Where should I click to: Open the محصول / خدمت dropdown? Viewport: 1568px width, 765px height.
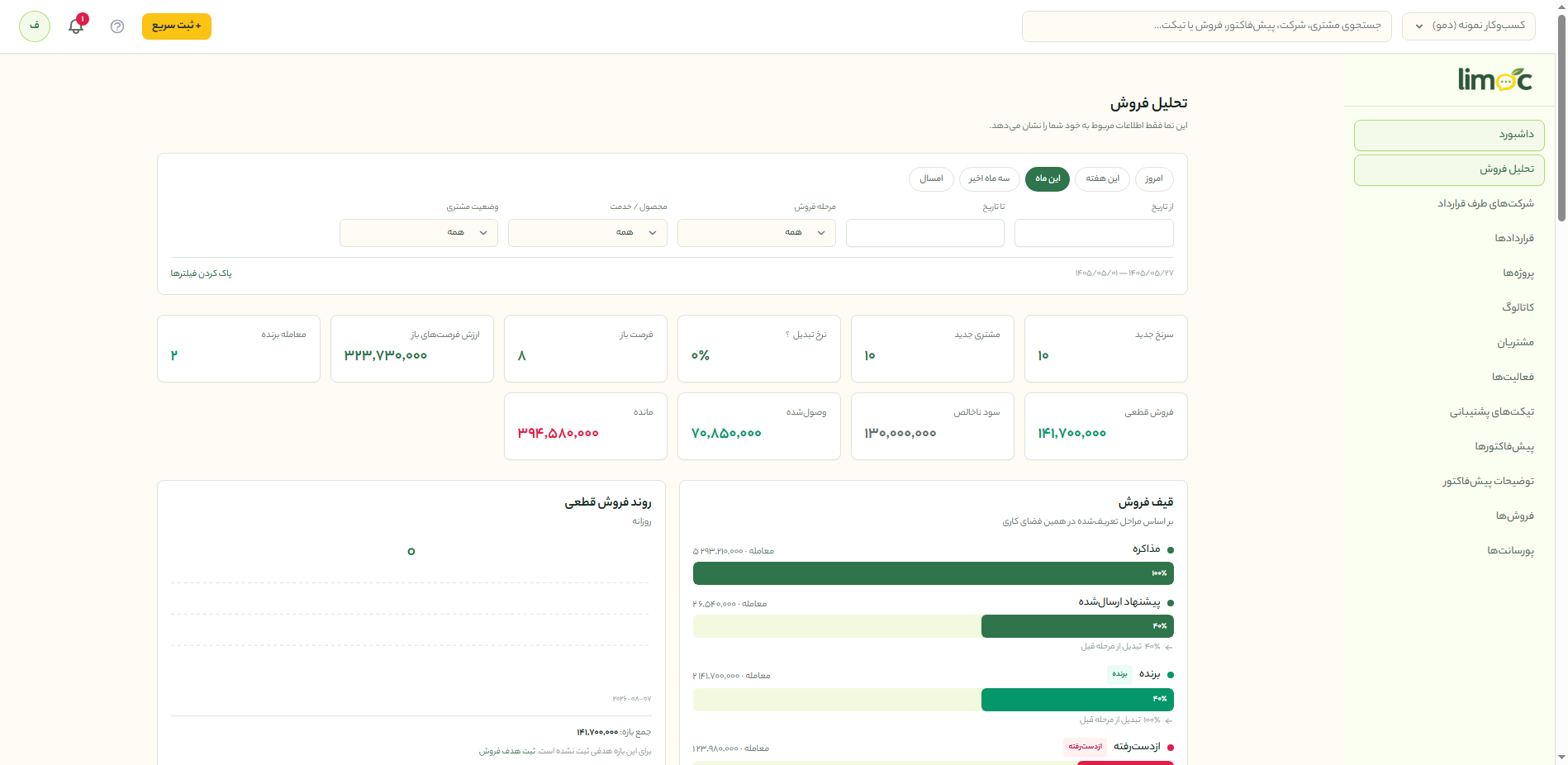[587, 233]
